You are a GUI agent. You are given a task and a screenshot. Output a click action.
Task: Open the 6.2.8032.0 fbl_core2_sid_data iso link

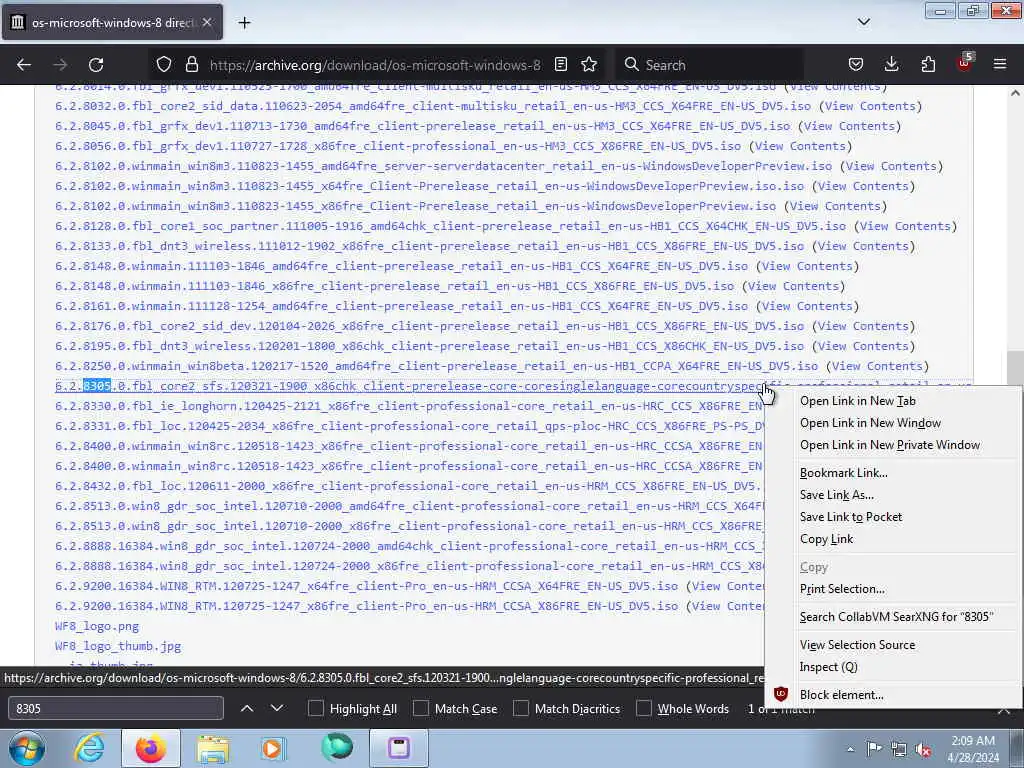coord(433,106)
